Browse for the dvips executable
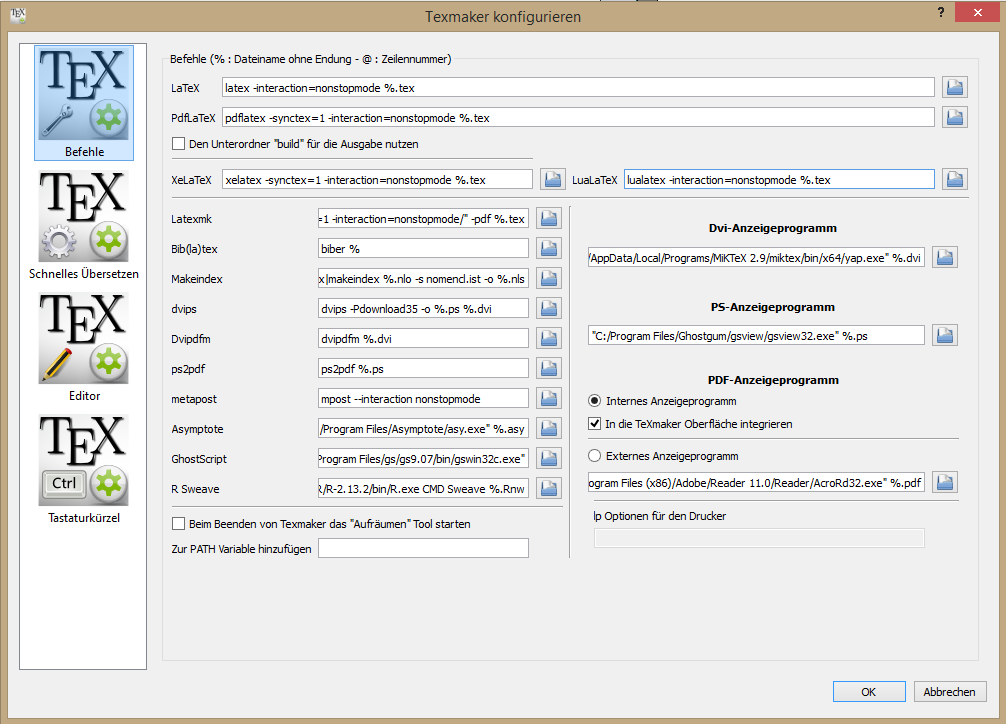Viewport: 1006px width, 724px height. [549, 309]
